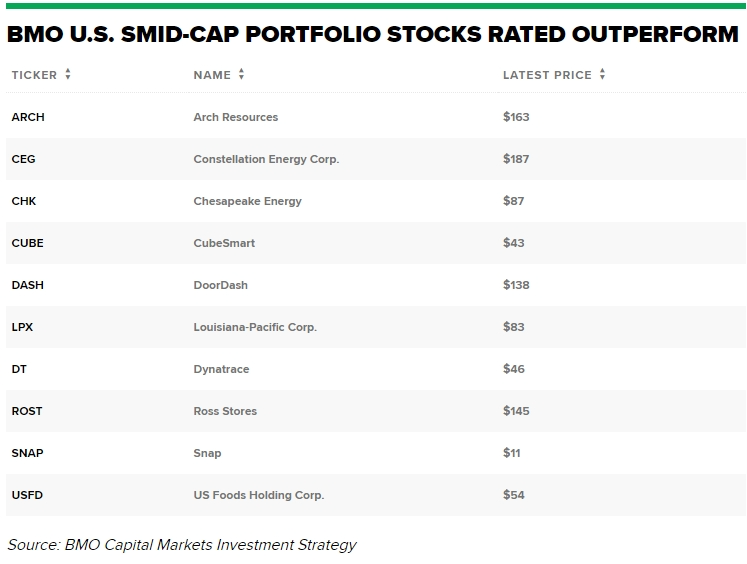This screenshot has width=747, height=564.
Task: Click the ARCH ticker symbol
Action: (28, 117)
